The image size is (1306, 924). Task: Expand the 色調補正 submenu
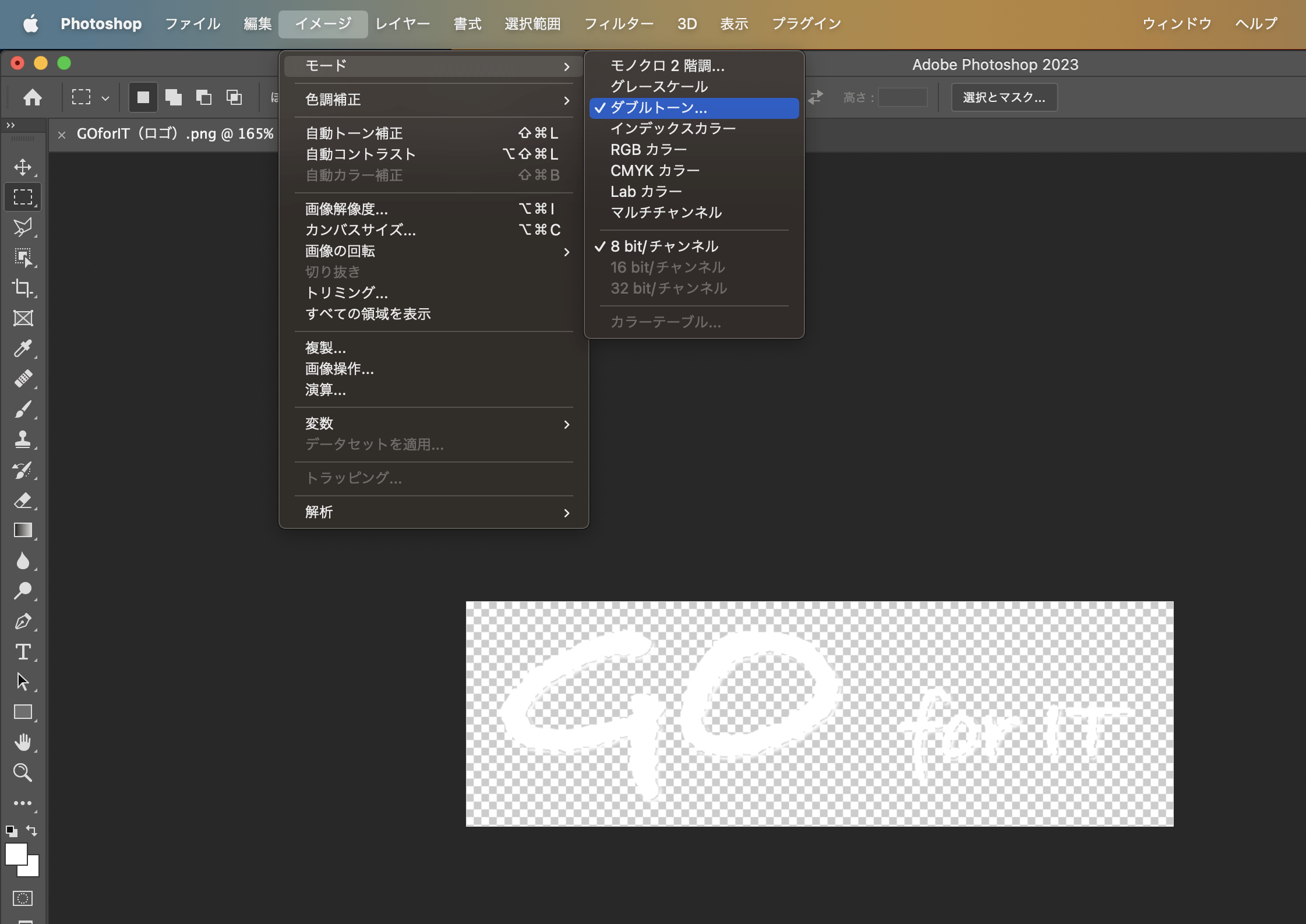click(x=434, y=100)
